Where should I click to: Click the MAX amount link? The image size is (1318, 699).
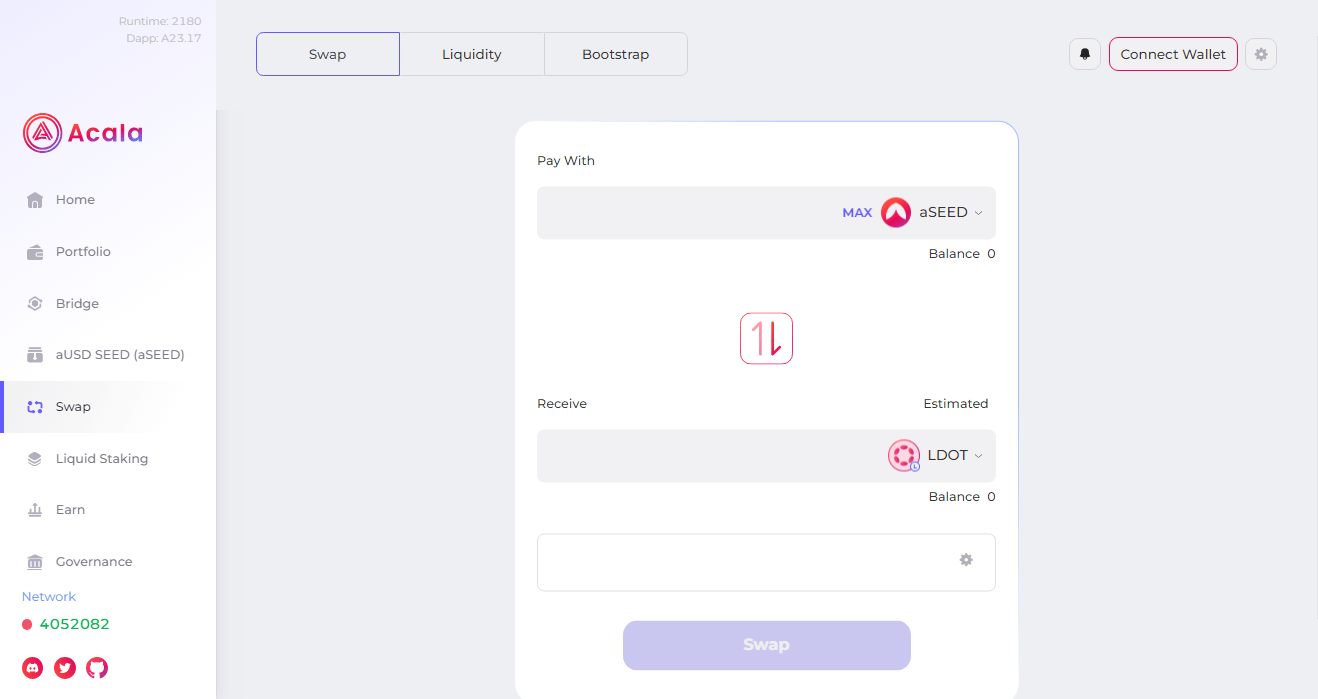pos(857,213)
